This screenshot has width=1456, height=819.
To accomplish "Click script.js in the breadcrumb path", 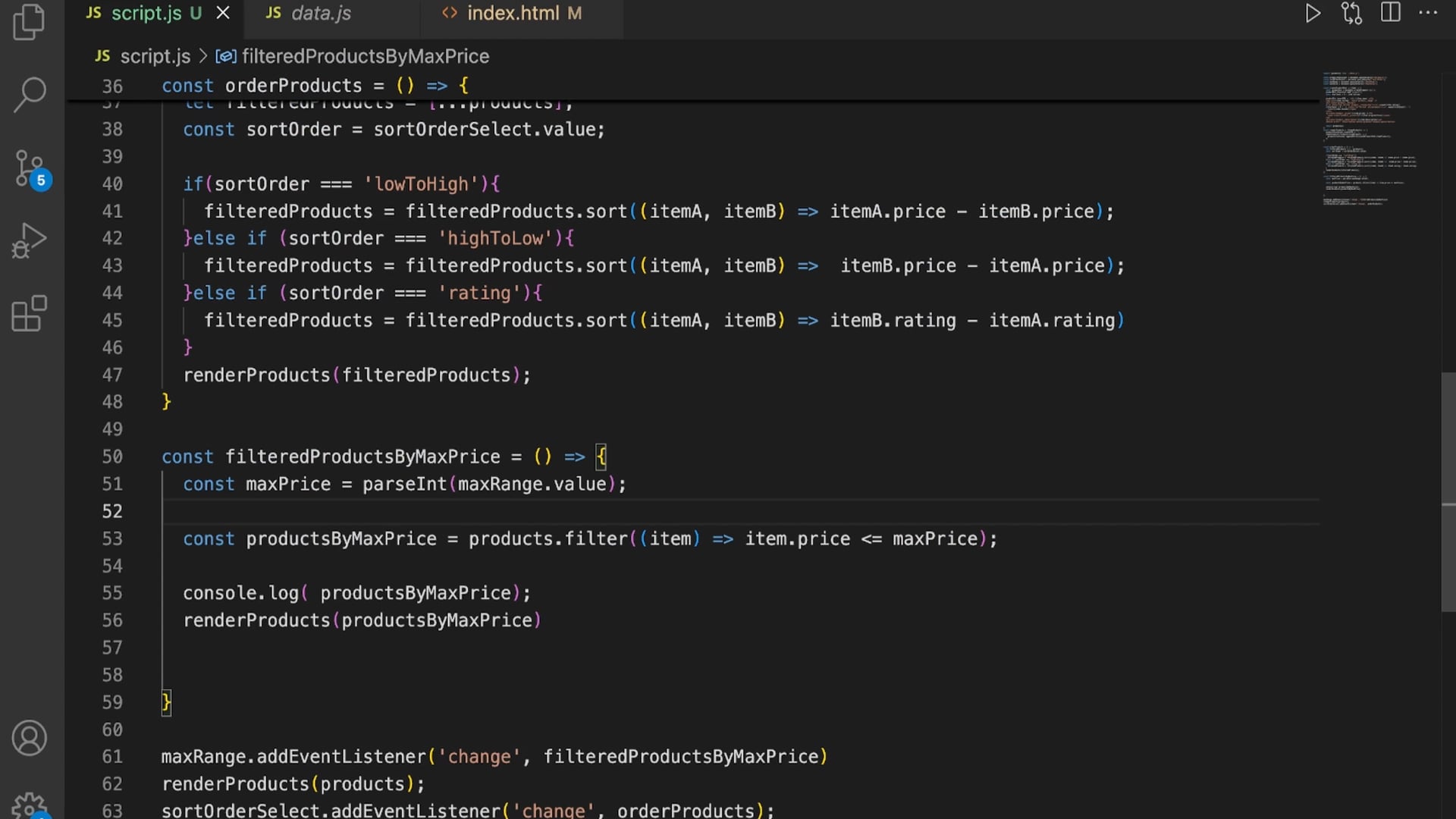I will coord(155,56).
